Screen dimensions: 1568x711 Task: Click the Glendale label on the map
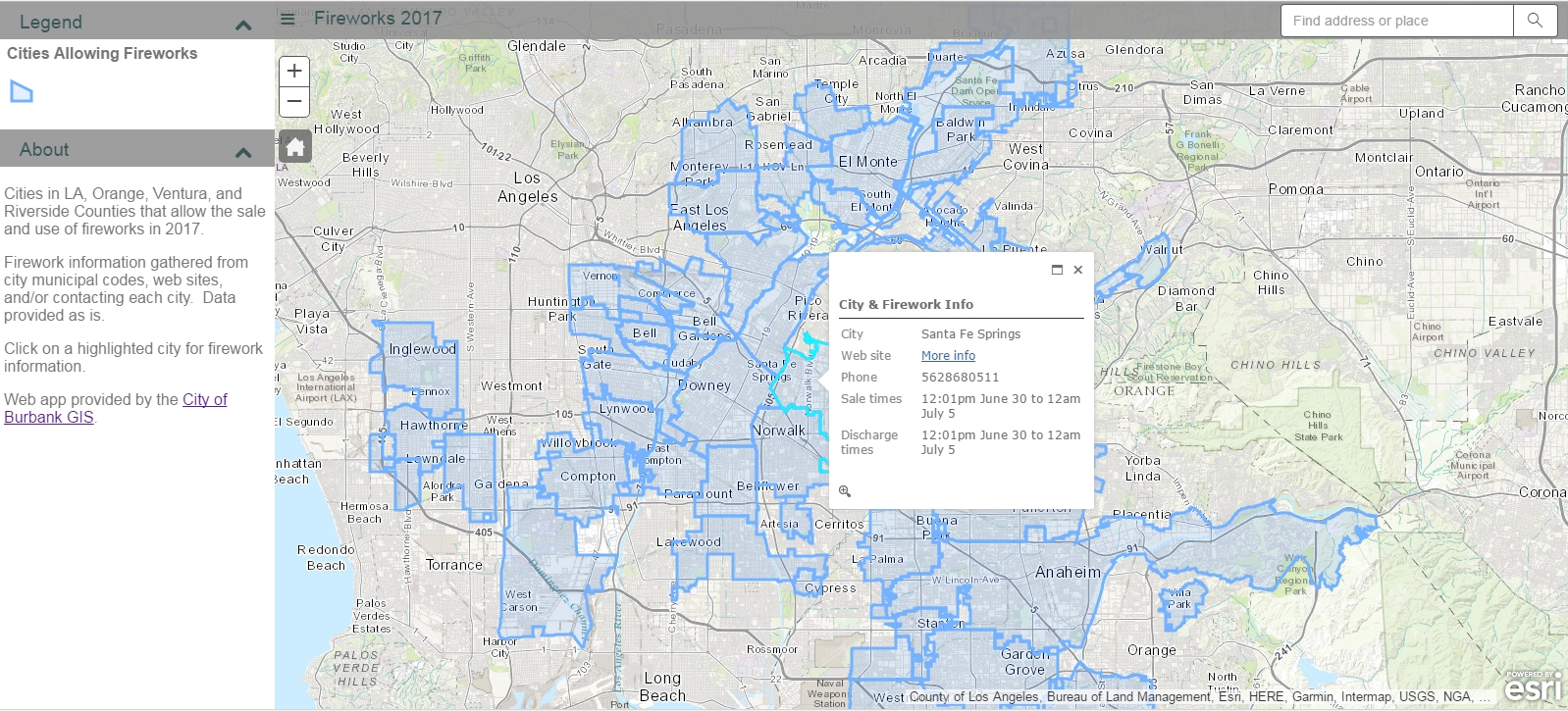tap(537, 46)
